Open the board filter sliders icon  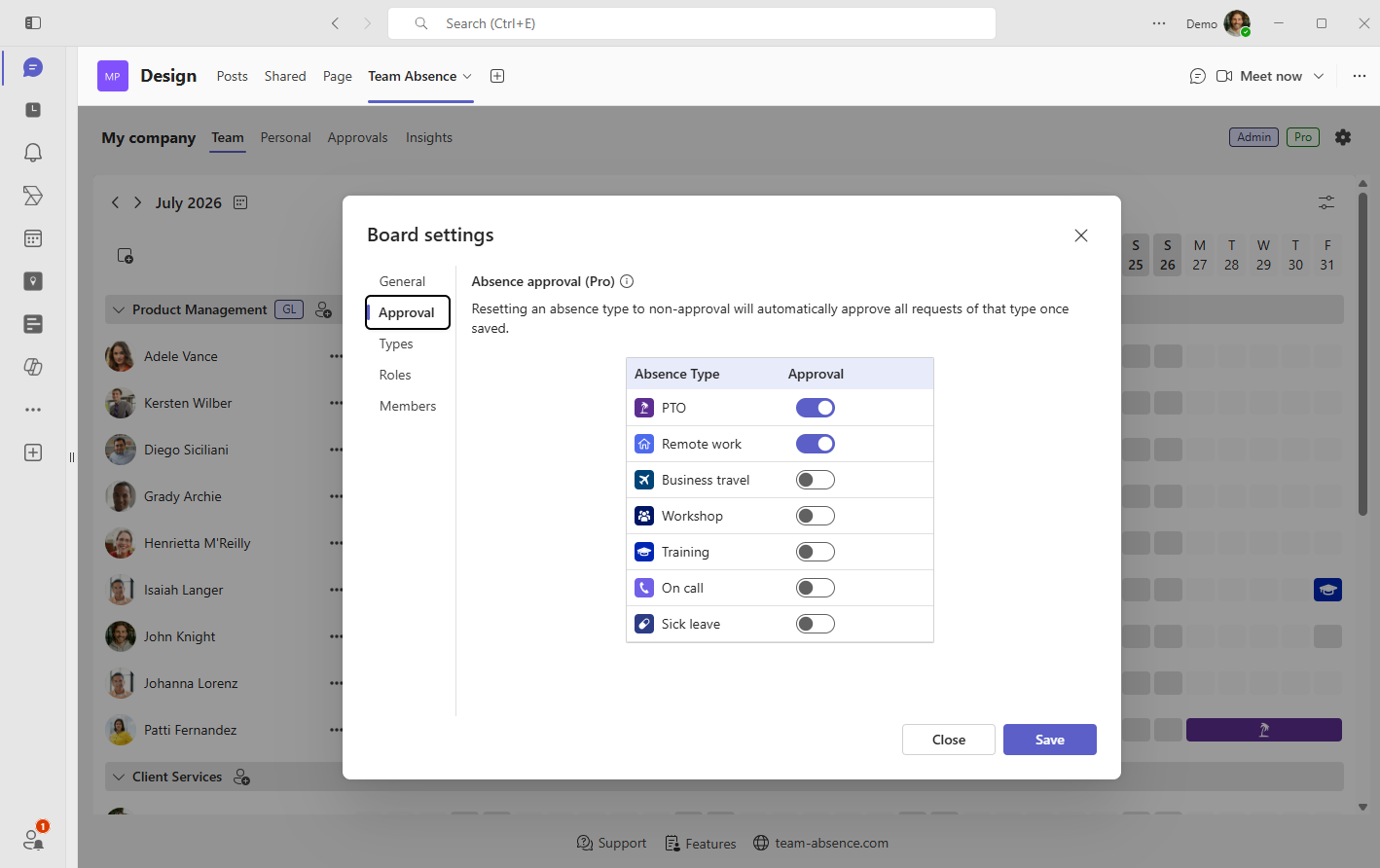[1326, 202]
